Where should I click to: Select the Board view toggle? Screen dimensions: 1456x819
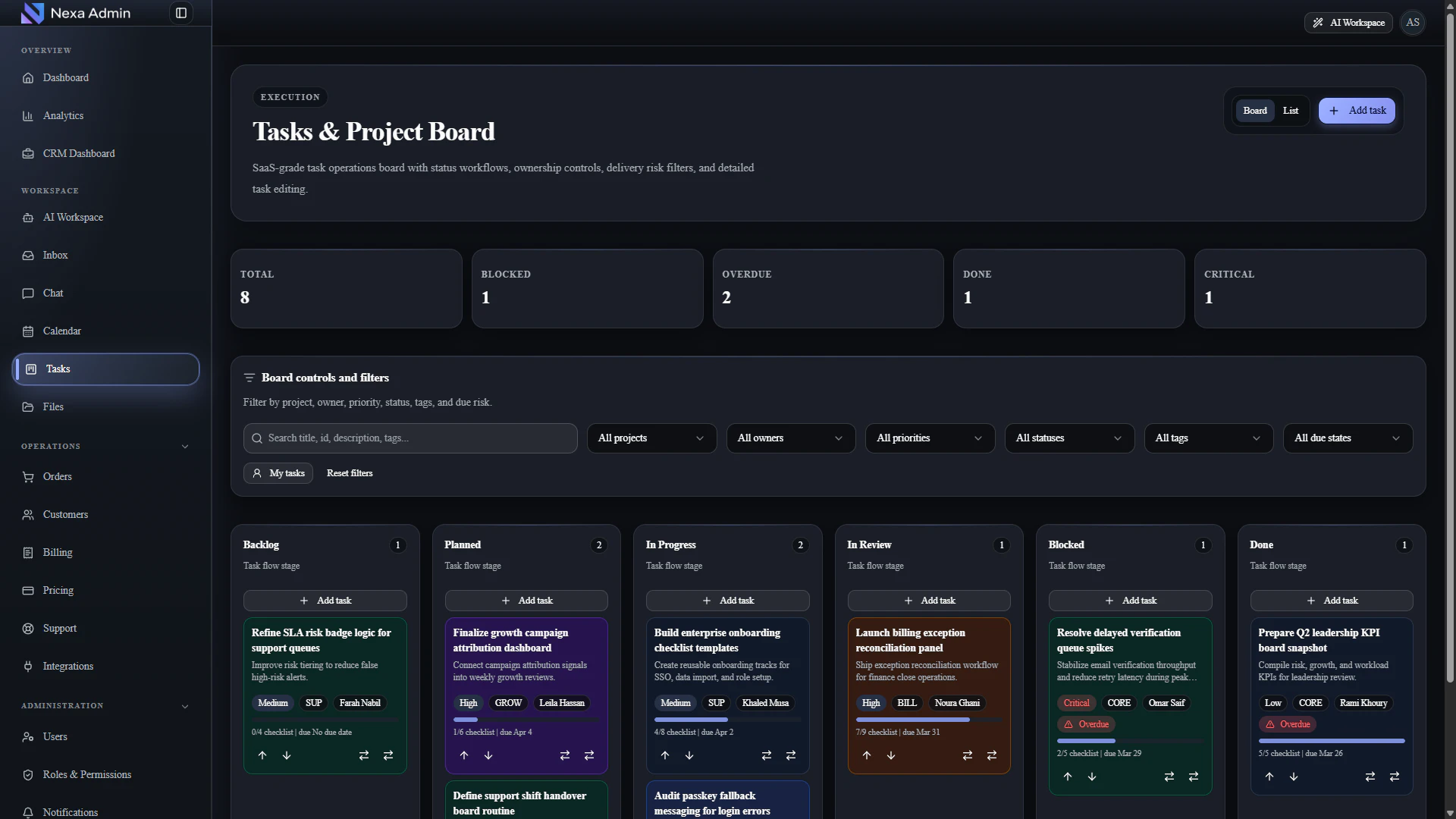(1254, 111)
